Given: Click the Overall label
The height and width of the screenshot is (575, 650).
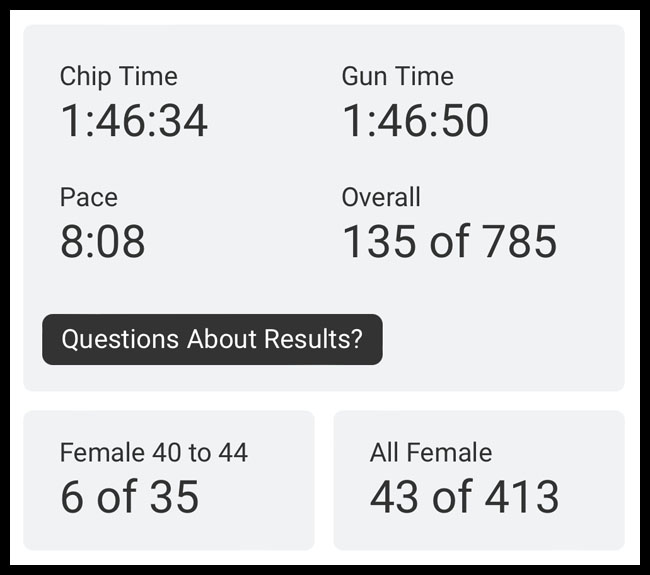Looking at the screenshot, I should pos(381,197).
